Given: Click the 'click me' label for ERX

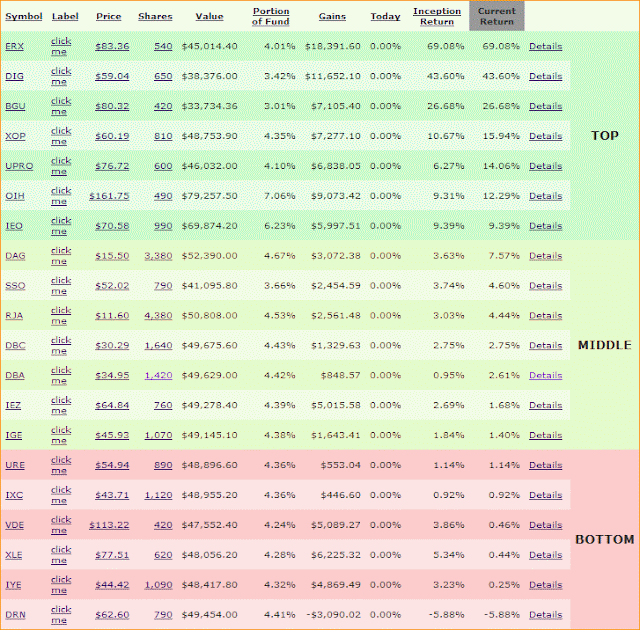Looking at the screenshot, I should click(x=61, y=46).
